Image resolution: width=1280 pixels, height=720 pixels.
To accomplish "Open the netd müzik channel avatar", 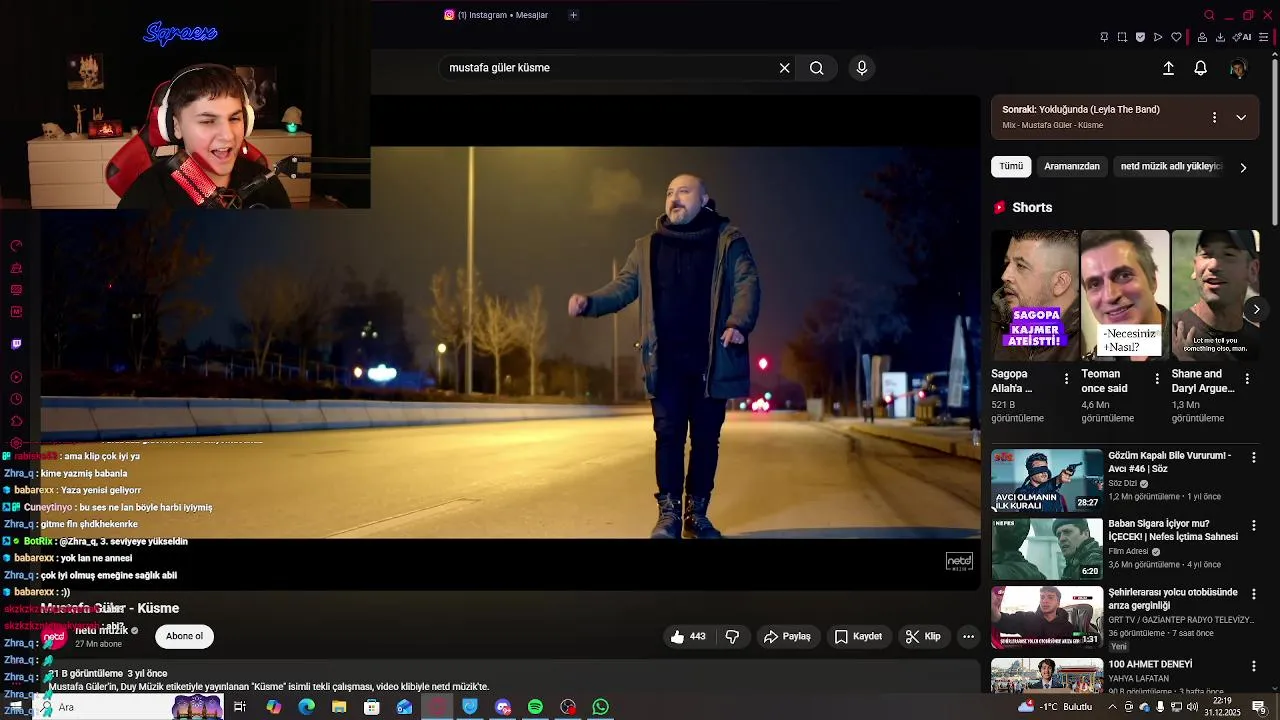I will tap(54, 636).
